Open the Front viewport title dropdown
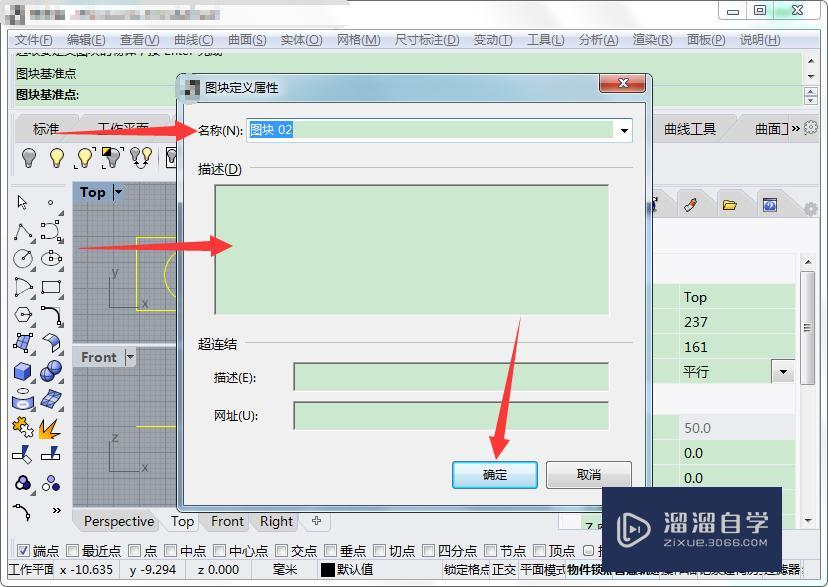828x587 pixels. click(130, 357)
